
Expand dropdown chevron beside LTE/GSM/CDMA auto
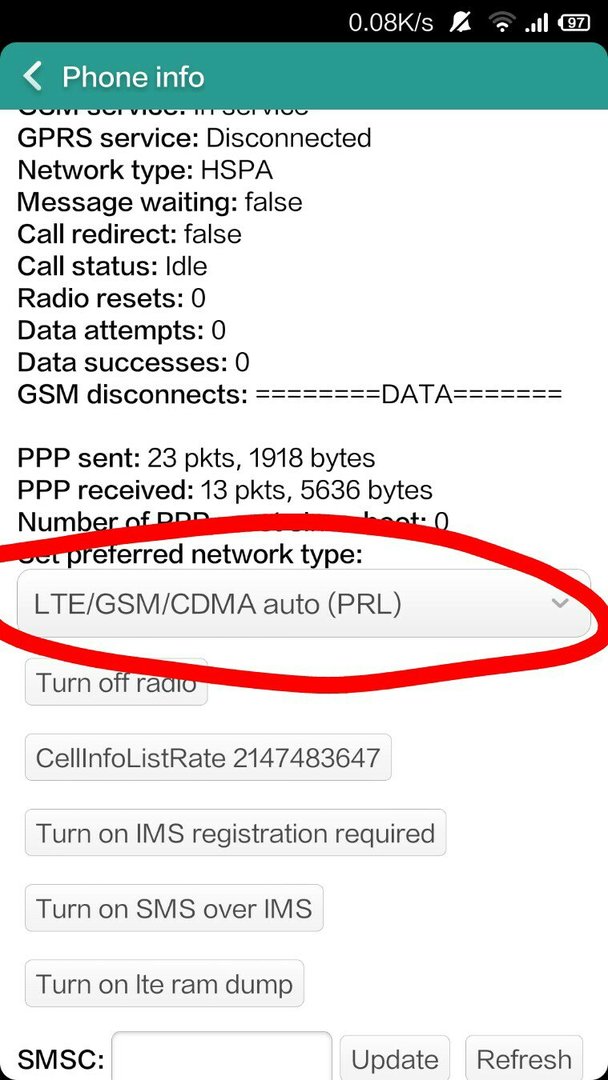pyautogui.click(x=560, y=603)
